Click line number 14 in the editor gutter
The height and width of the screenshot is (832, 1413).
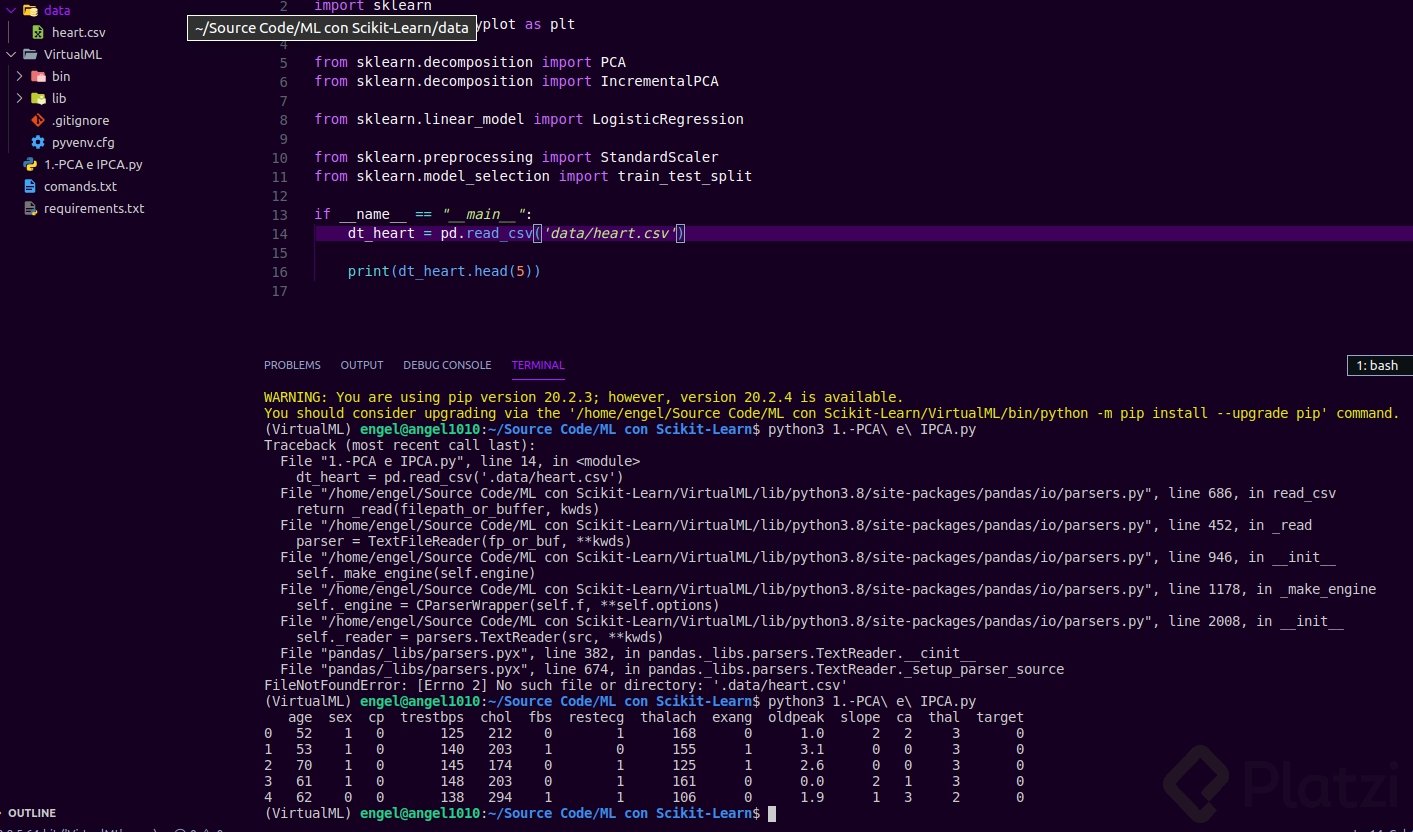(x=279, y=234)
